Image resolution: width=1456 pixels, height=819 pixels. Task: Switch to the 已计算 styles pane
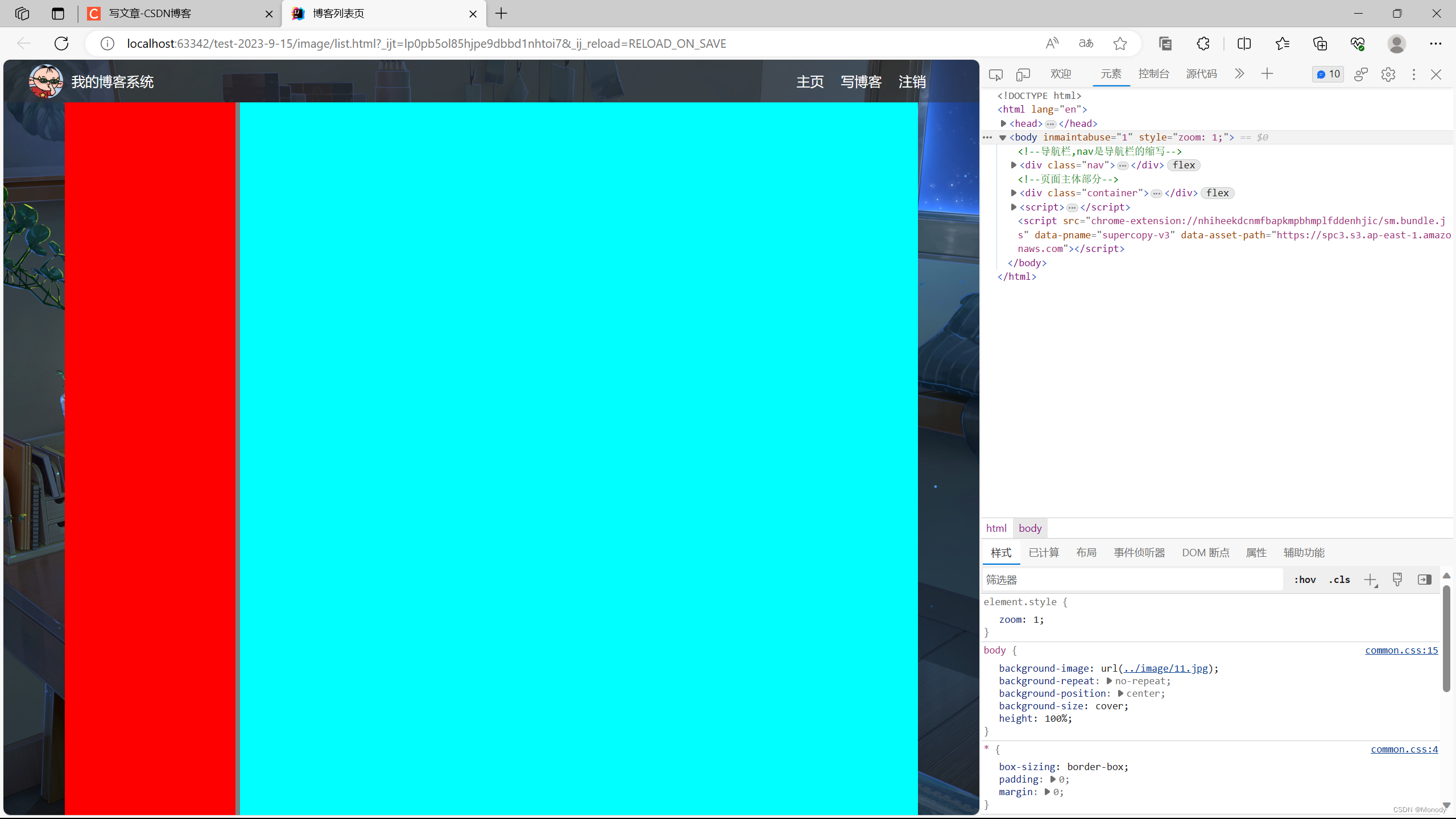tap(1044, 553)
